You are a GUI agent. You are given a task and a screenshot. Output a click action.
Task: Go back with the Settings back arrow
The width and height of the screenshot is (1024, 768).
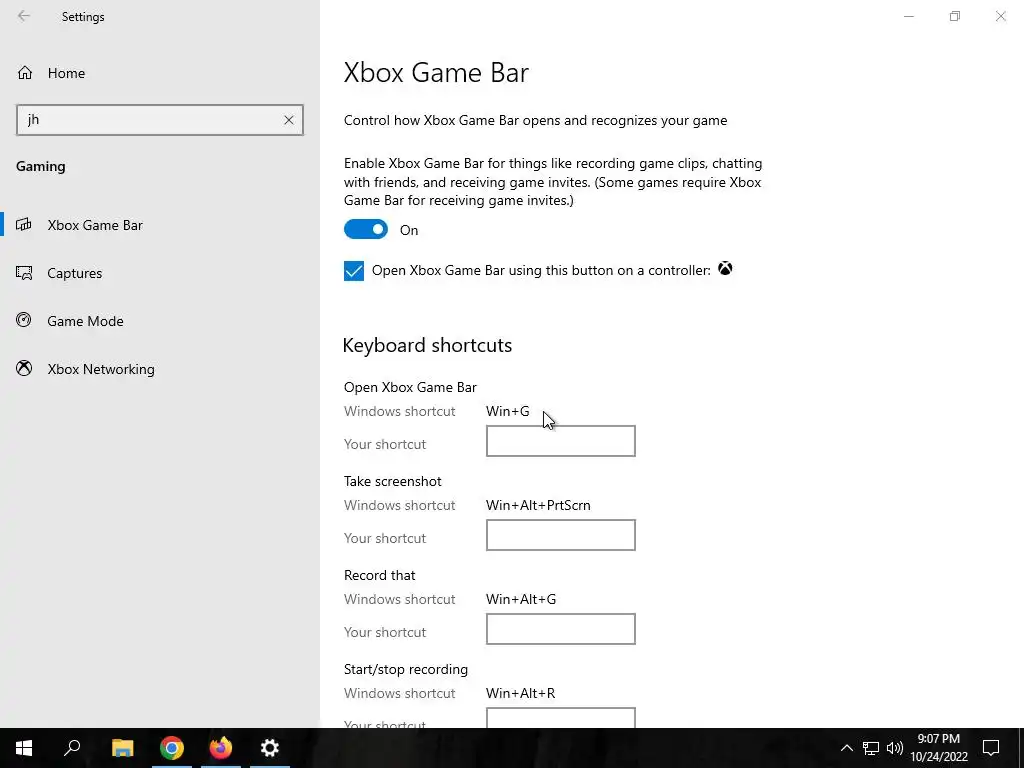[24, 16]
